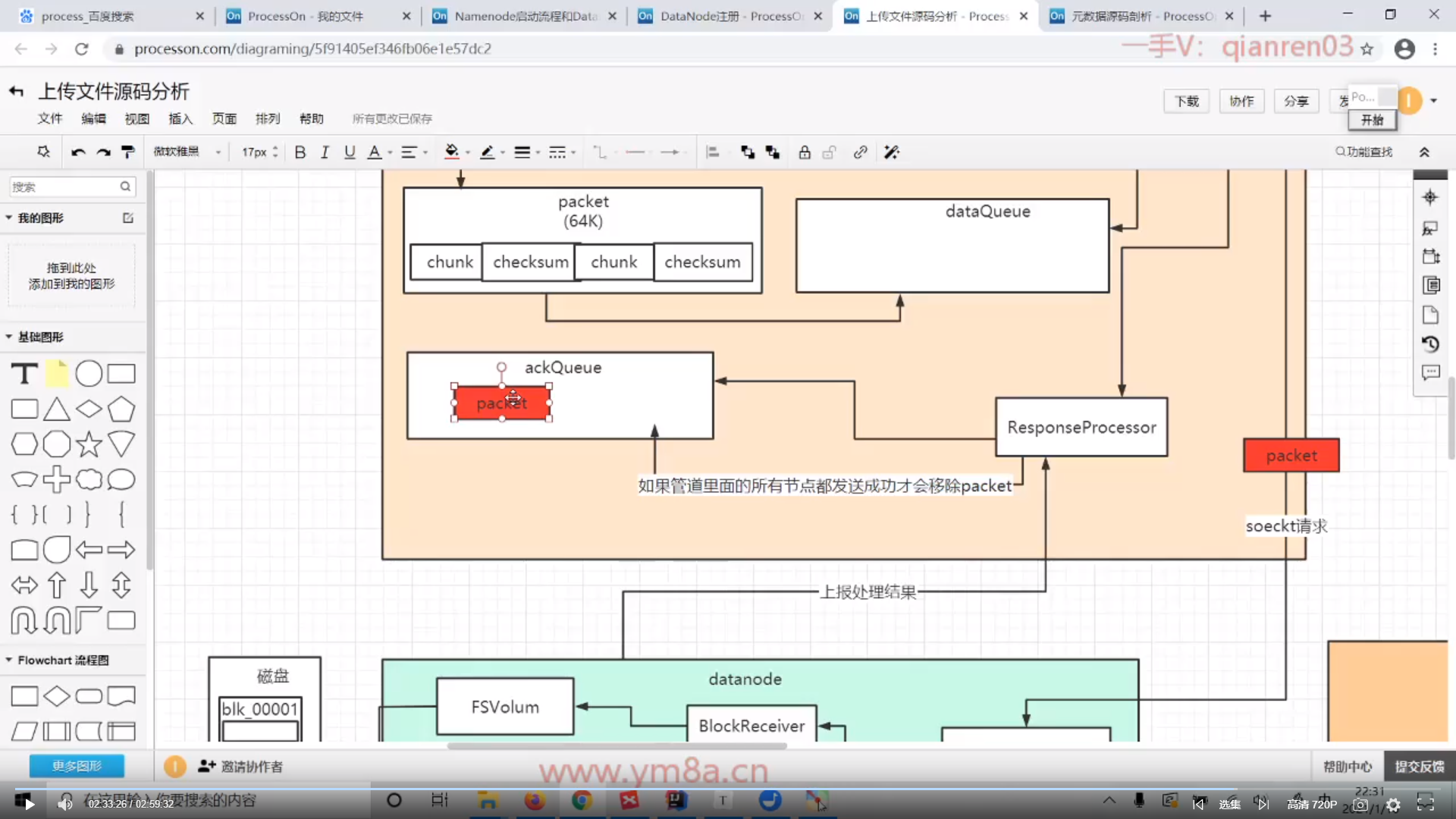This screenshot has width=1456, height=819.
Task: Switch to ProcessOn 我的文件 tab
Action: [x=318, y=16]
